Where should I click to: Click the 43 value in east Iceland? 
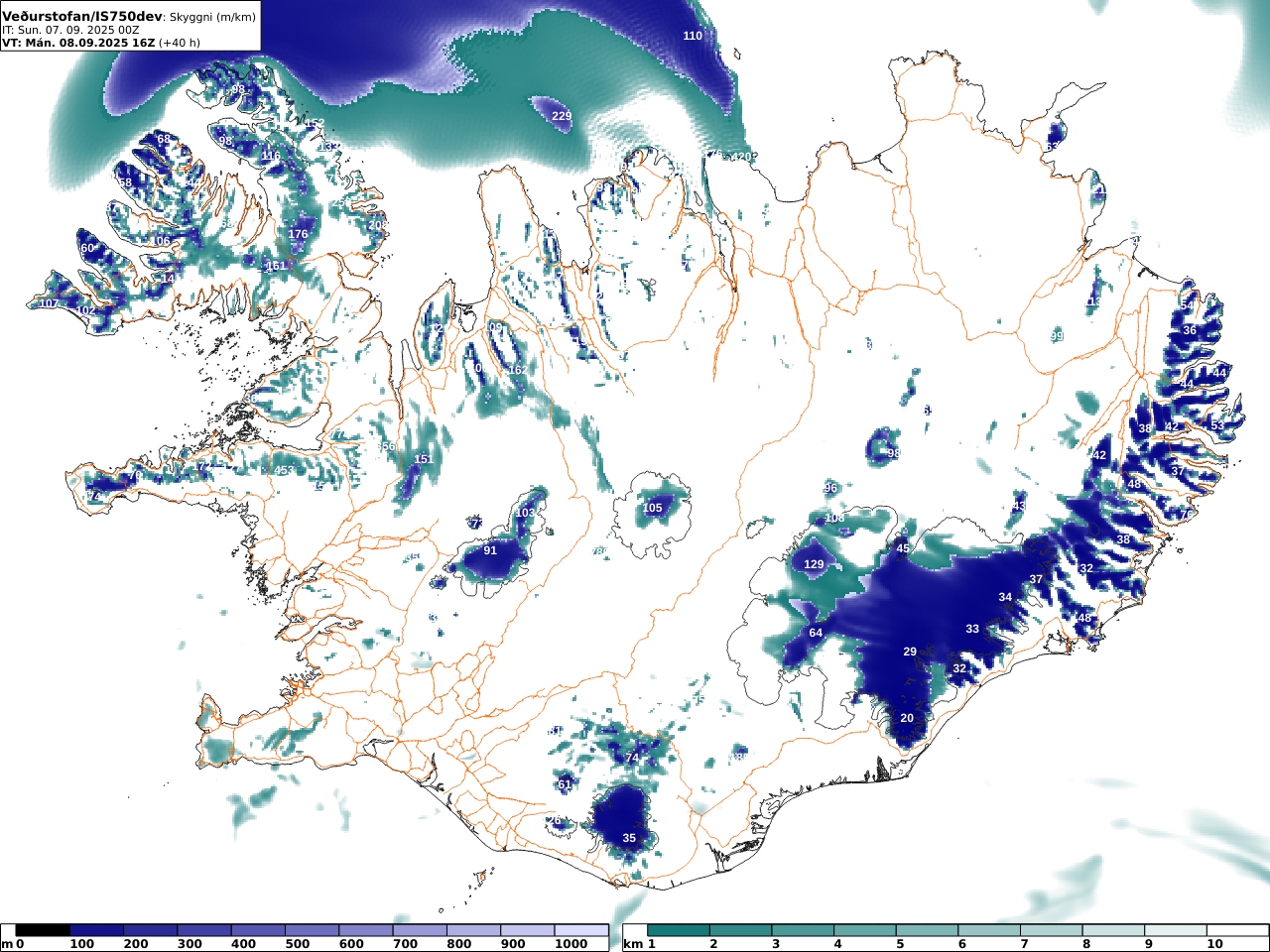point(1019,506)
